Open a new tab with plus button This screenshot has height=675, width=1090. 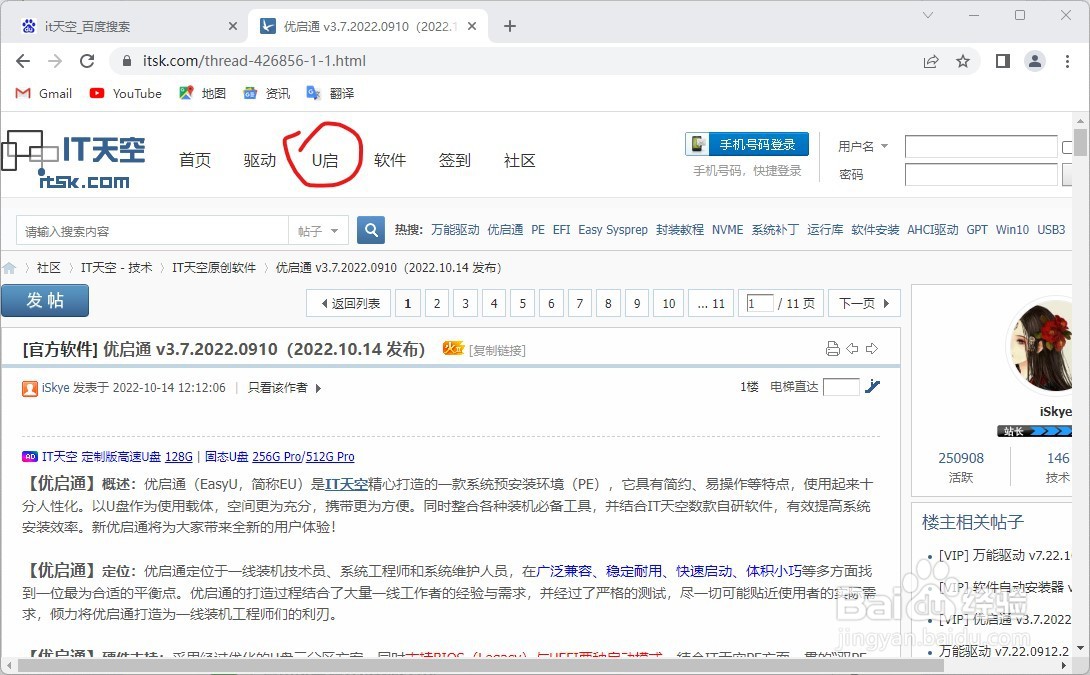[x=510, y=26]
